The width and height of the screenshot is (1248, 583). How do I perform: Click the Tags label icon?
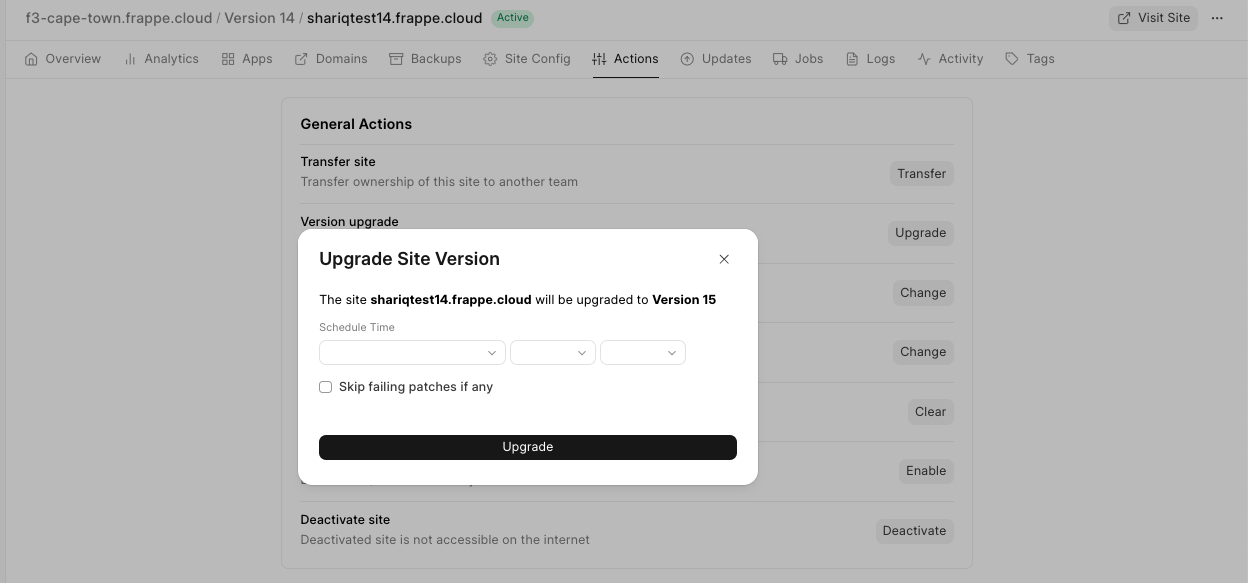coord(1012,59)
